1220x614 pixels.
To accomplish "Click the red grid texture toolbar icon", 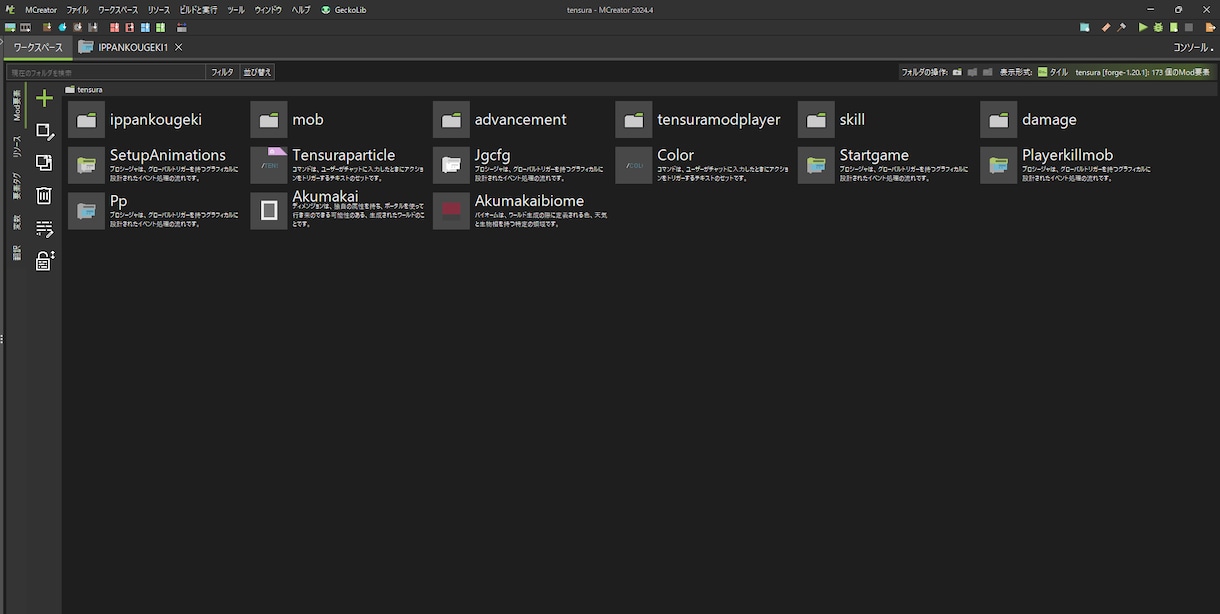I will 114,28.
